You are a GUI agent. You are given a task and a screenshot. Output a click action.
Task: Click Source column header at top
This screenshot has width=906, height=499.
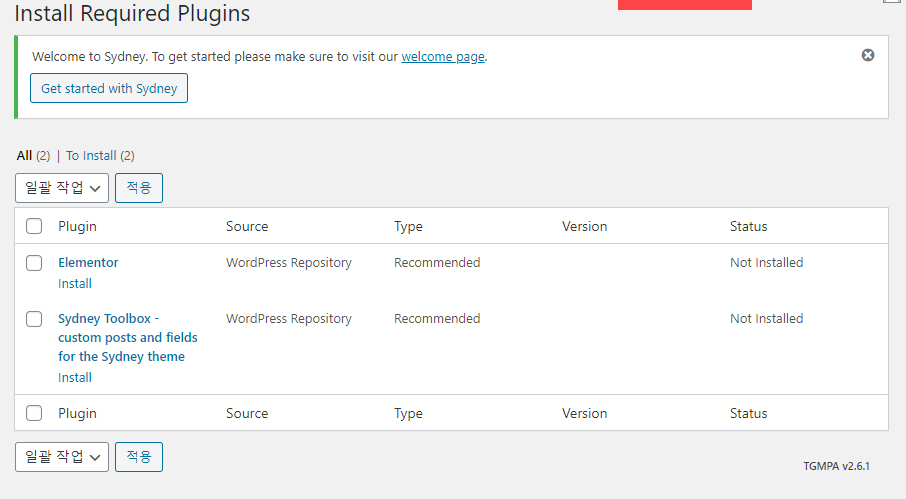coord(247,226)
